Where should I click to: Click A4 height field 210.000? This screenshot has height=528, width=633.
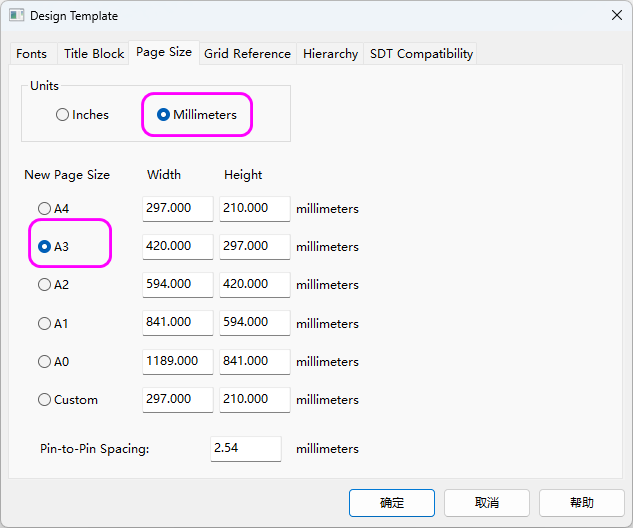[x=255, y=209]
